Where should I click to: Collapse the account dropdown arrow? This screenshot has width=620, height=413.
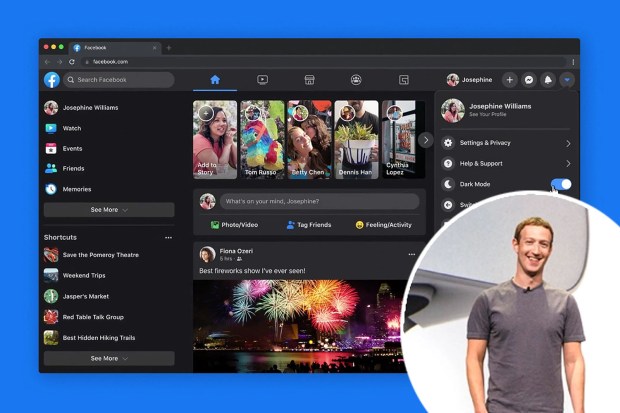(567, 80)
